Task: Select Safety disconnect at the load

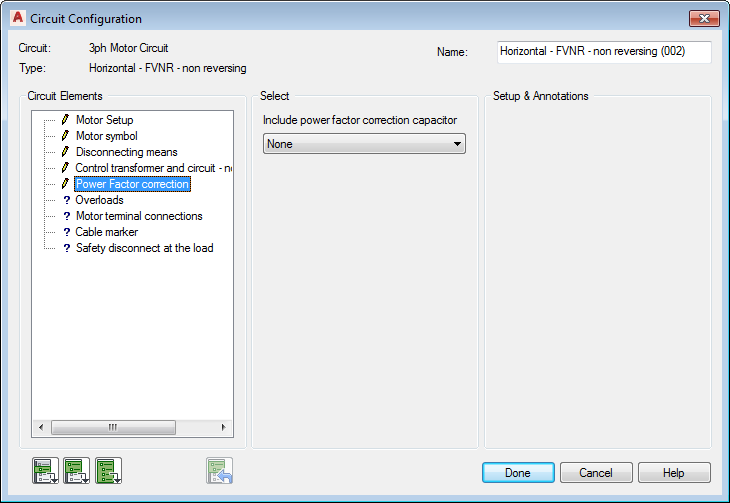Action: pyautogui.click(x=144, y=248)
